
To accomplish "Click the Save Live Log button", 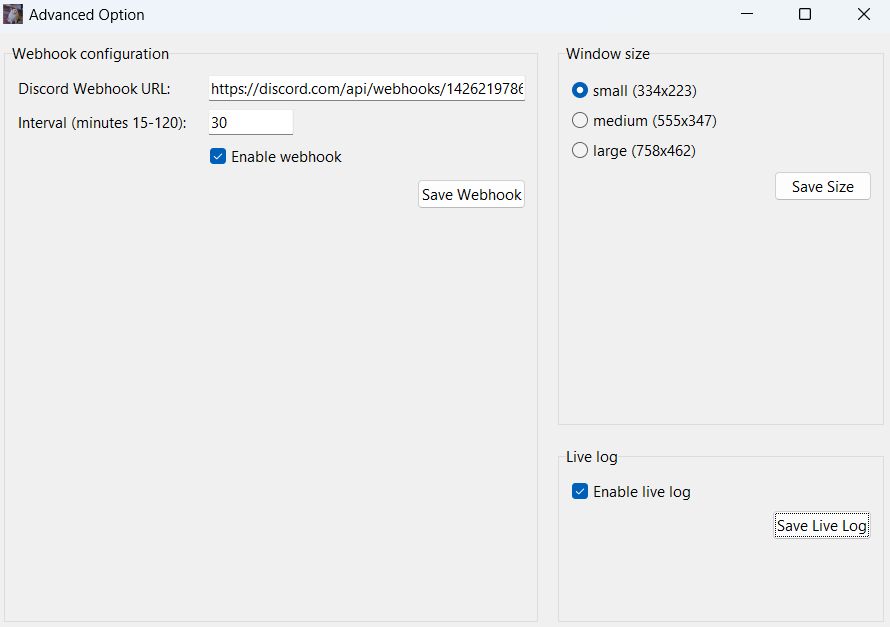I will click(822, 525).
